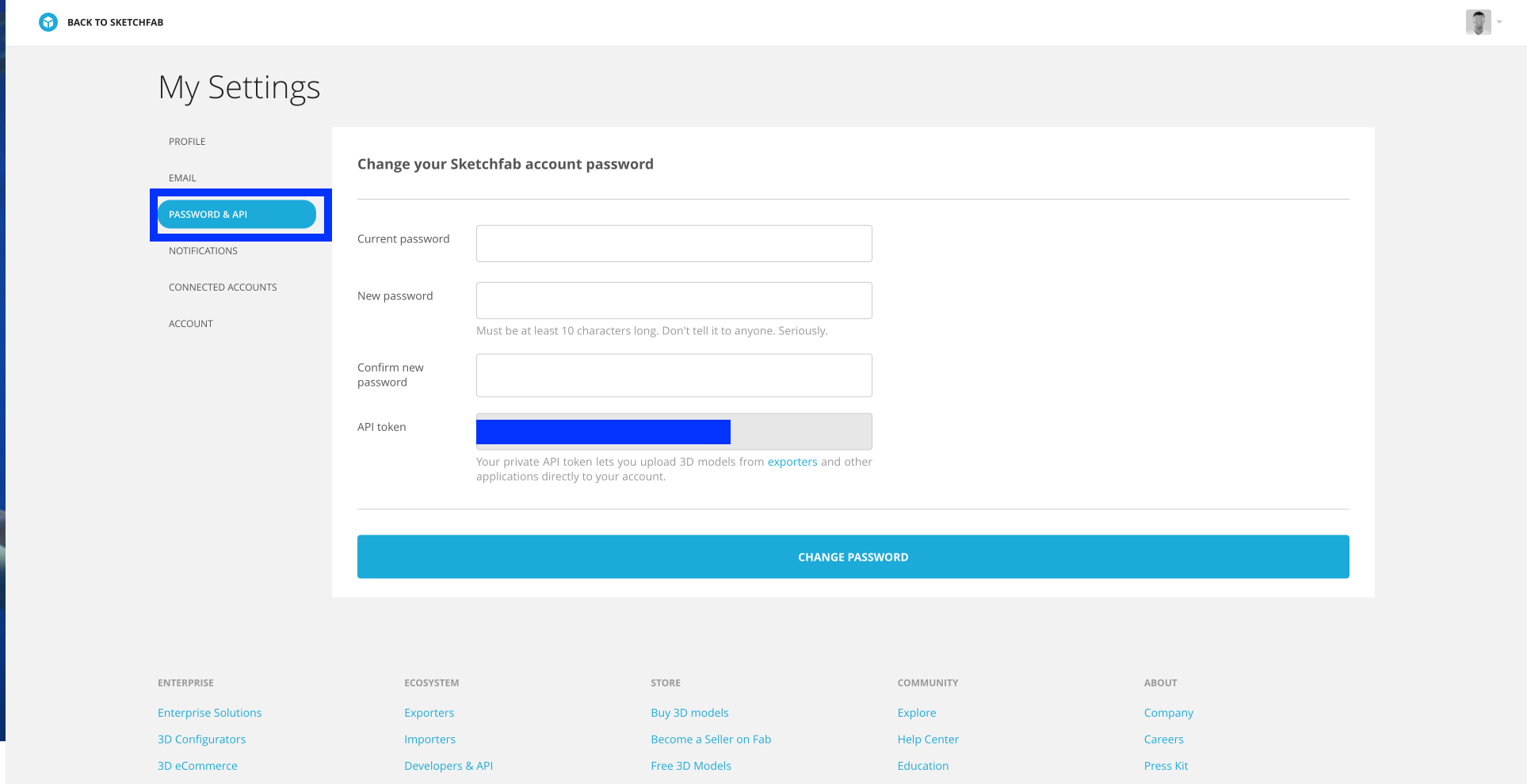Click 'Change your Sketchfab account password' heading
Image resolution: width=1527 pixels, height=784 pixels.
click(x=506, y=164)
